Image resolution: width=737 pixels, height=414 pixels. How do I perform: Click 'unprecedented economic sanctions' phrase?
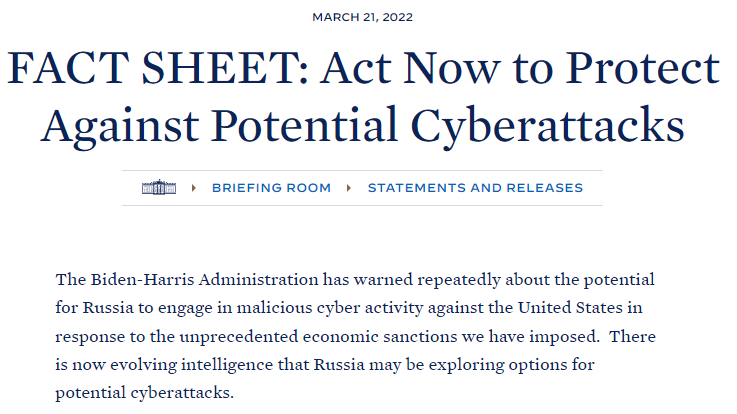pos(318,336)
